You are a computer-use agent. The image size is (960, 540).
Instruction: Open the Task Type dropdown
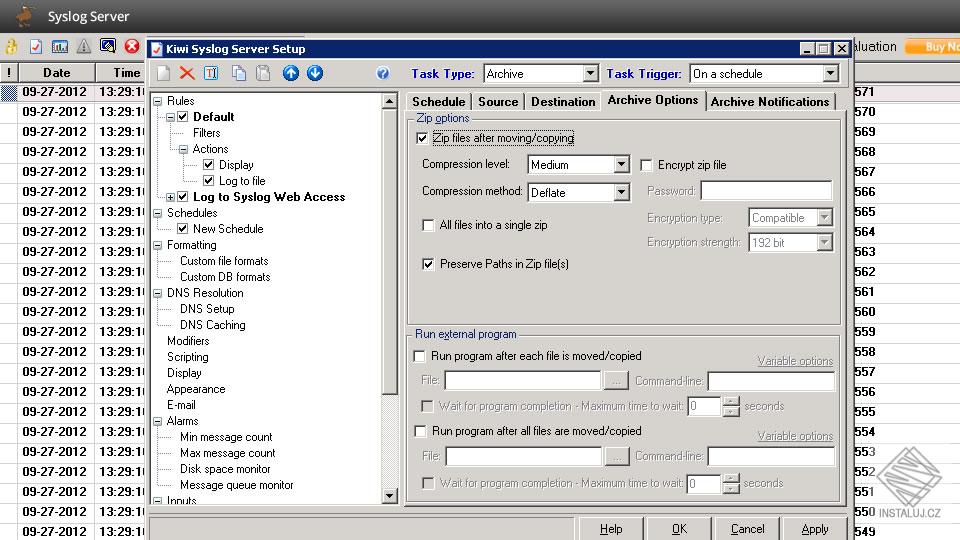pyautogui.click(x=590, y=73)
